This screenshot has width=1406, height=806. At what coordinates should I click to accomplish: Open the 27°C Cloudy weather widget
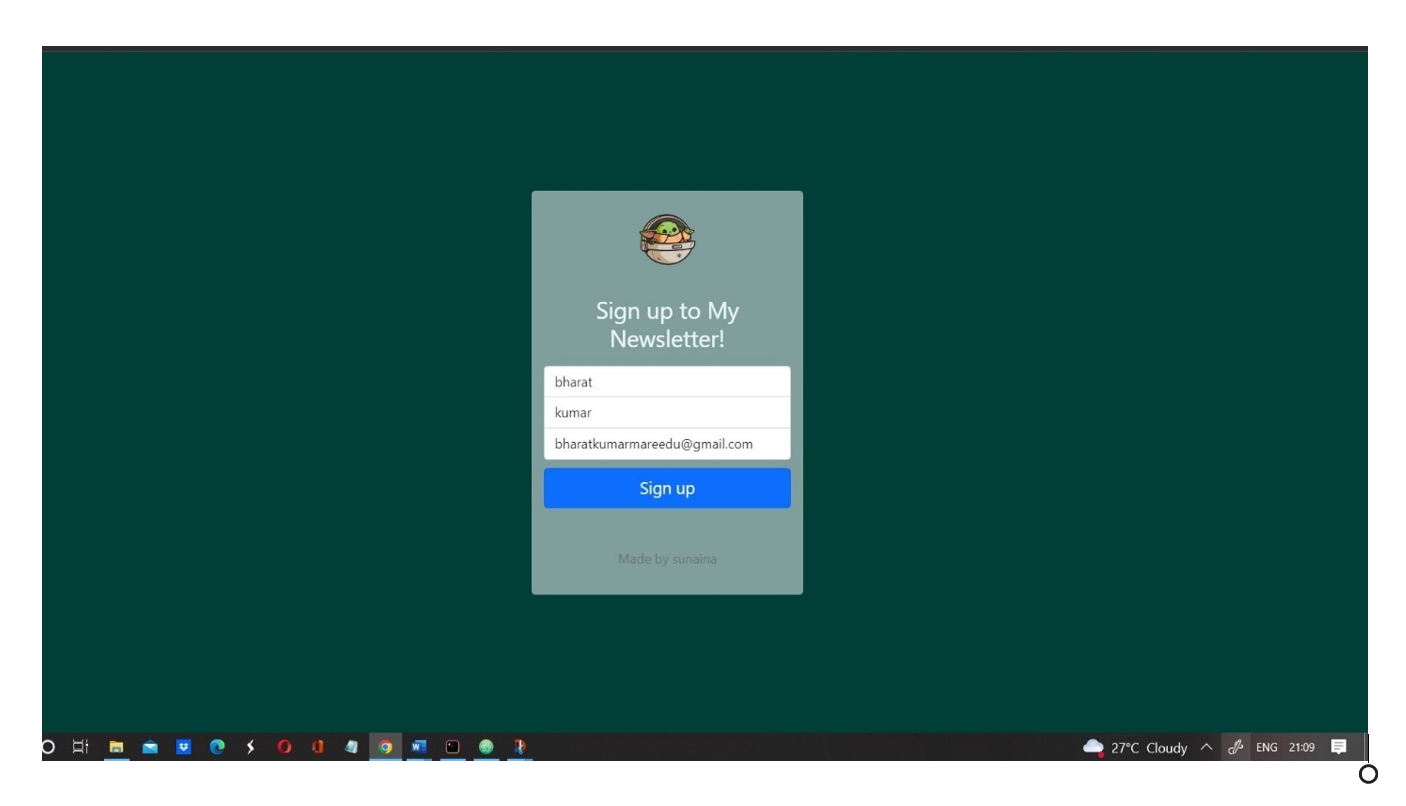tap(1135, 747)
